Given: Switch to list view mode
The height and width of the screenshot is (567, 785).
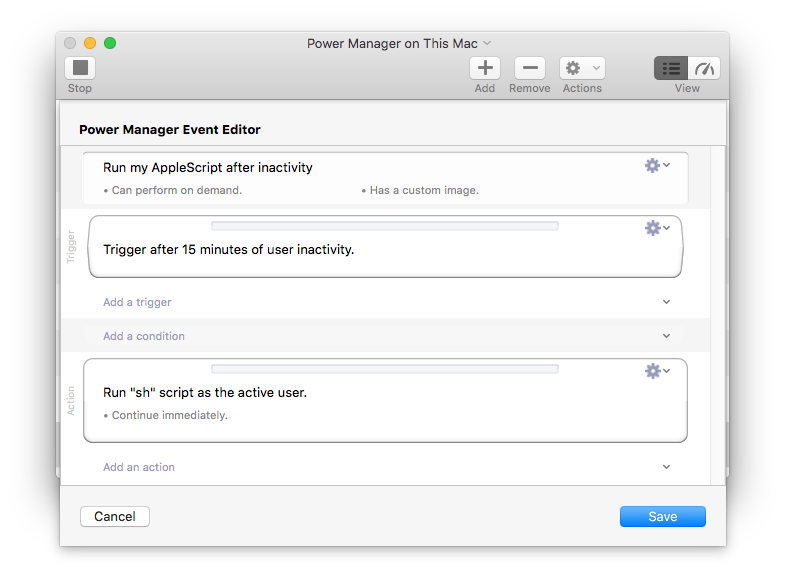Looking at the screenshot, I should click(x=671, y=68).
